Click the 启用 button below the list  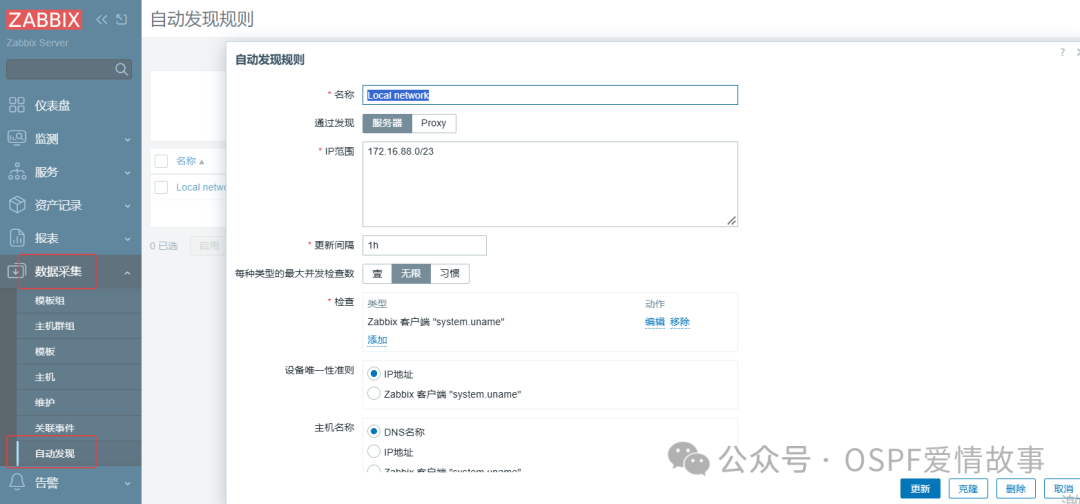tap(208, 246)
